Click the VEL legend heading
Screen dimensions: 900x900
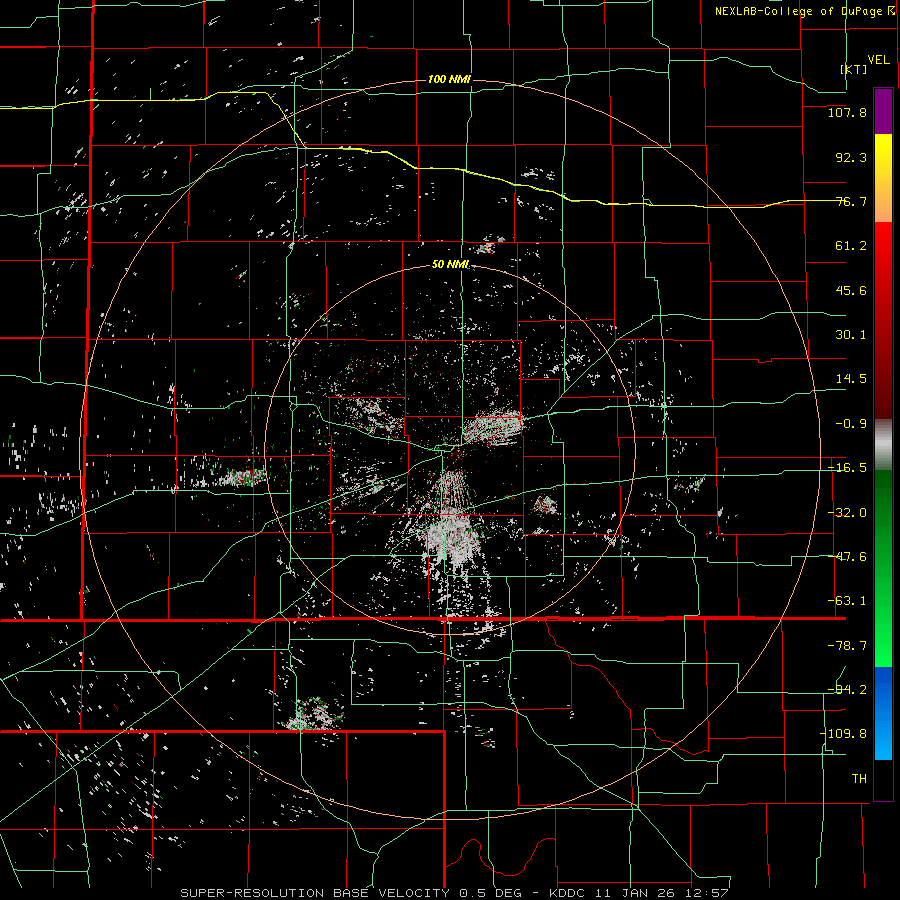878,60
